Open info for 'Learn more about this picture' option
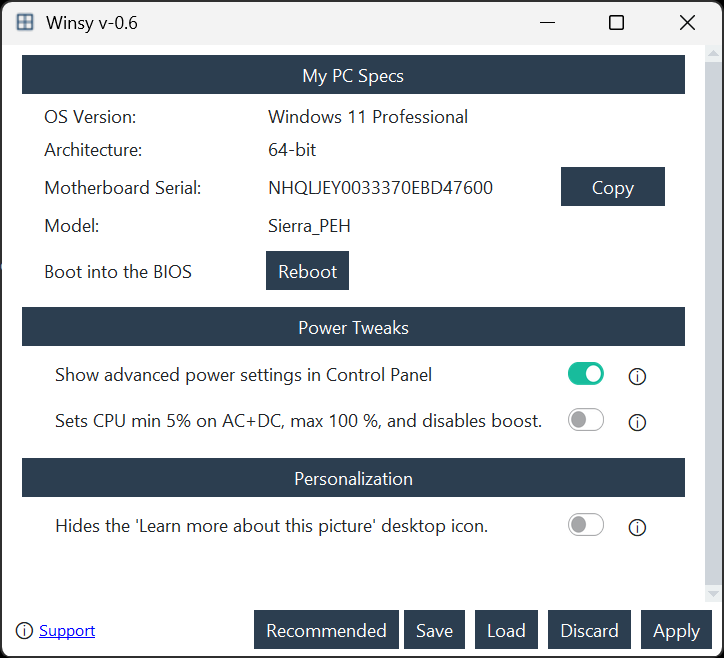The height and width of the screenshot is (658, 724). point(637,527)
